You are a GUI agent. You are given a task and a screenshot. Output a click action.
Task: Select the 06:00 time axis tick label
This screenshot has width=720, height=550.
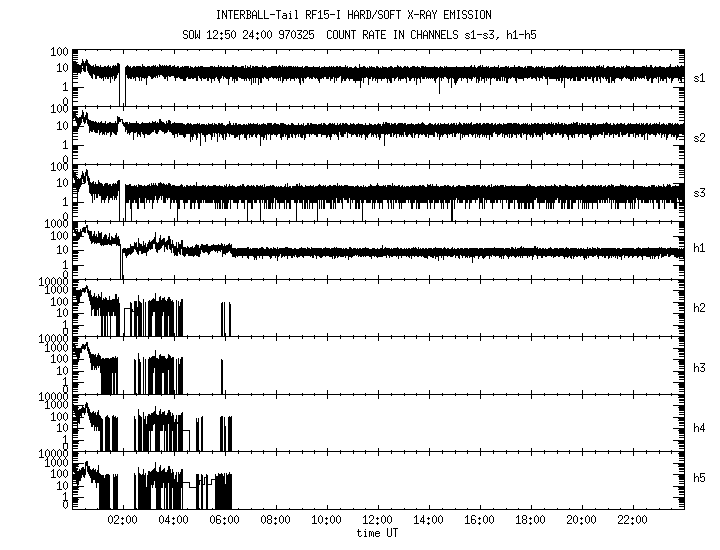coord(224,521)
